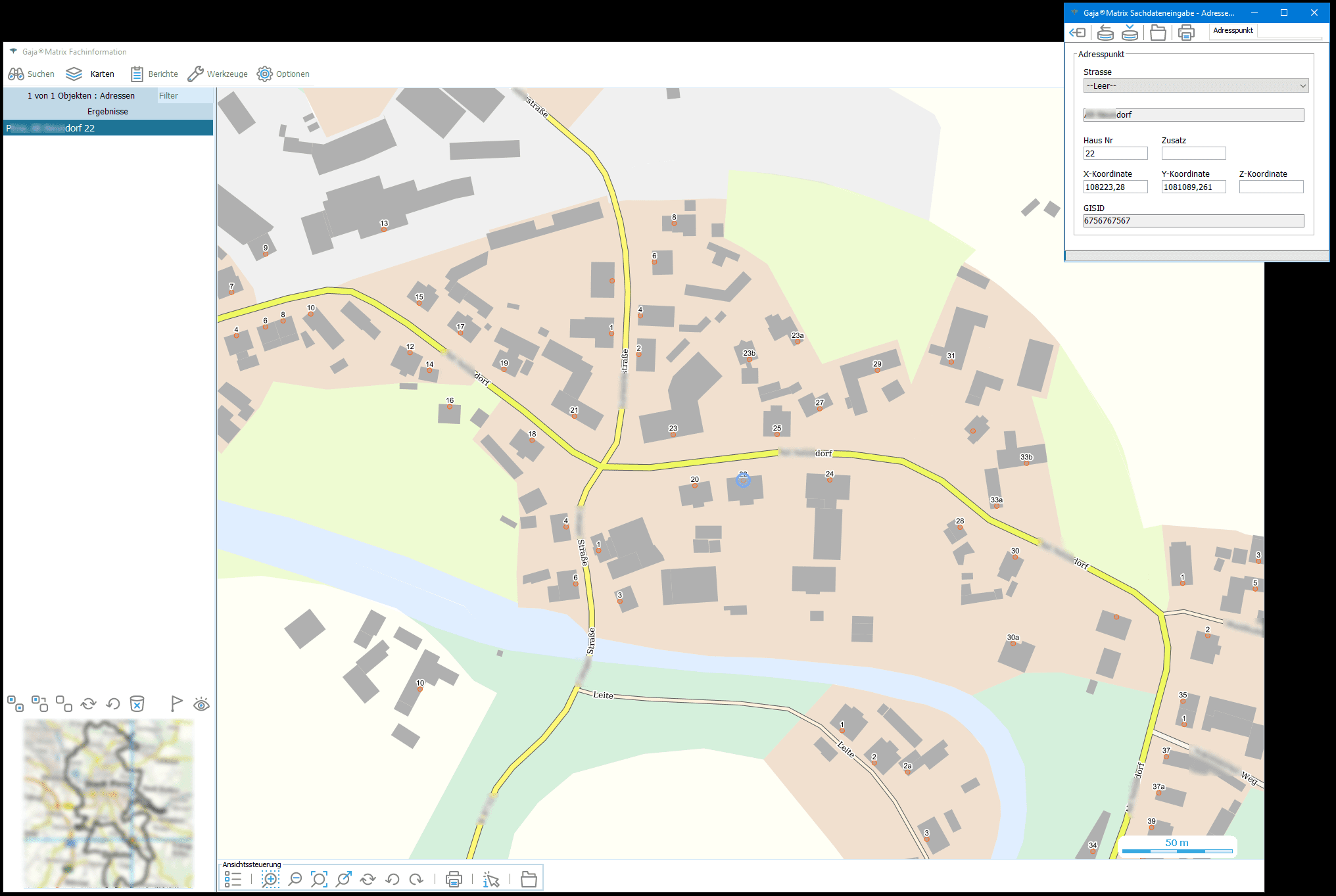Click the zoom-out magnifier icon

[295, 879]
